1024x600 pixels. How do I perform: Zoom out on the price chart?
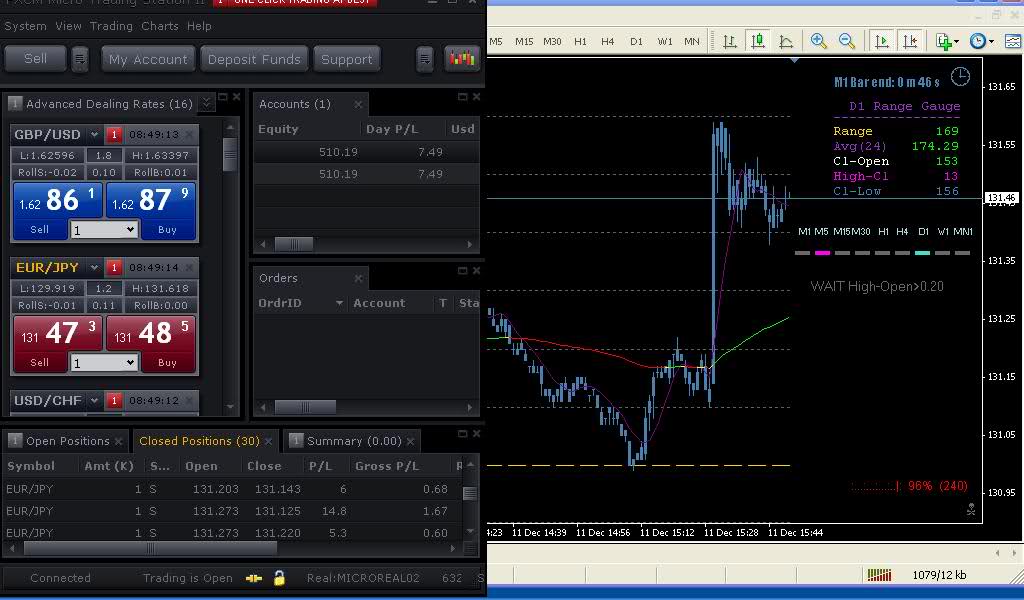click(x=847, y=41)
